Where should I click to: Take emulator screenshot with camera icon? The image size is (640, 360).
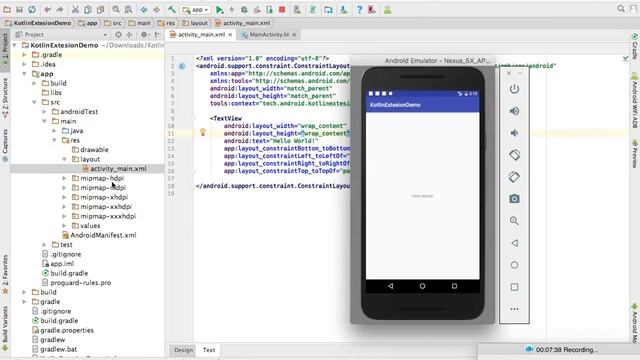(x=514, y=199)
